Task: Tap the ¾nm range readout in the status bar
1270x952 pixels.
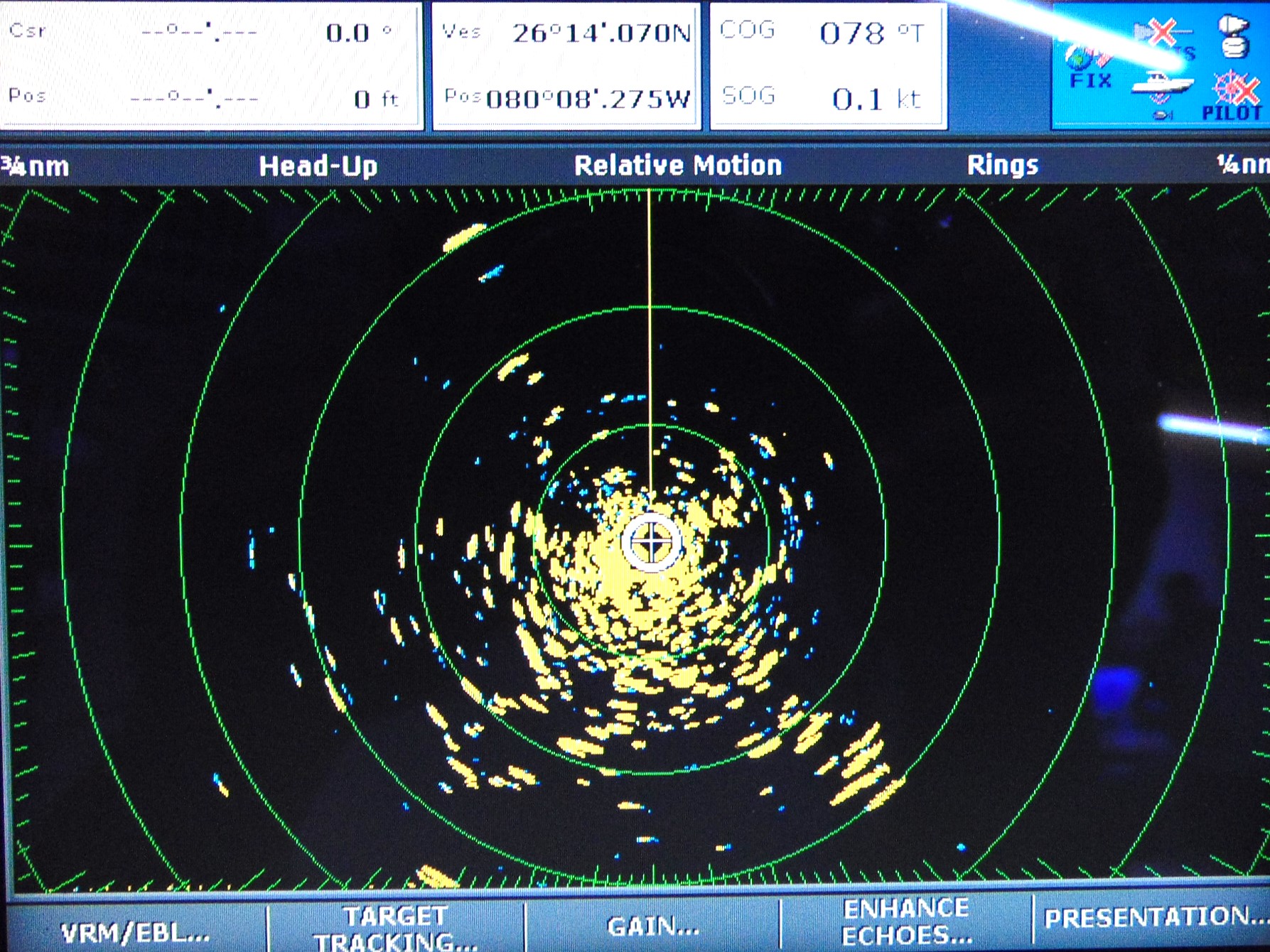Action: tap(36, 166)
